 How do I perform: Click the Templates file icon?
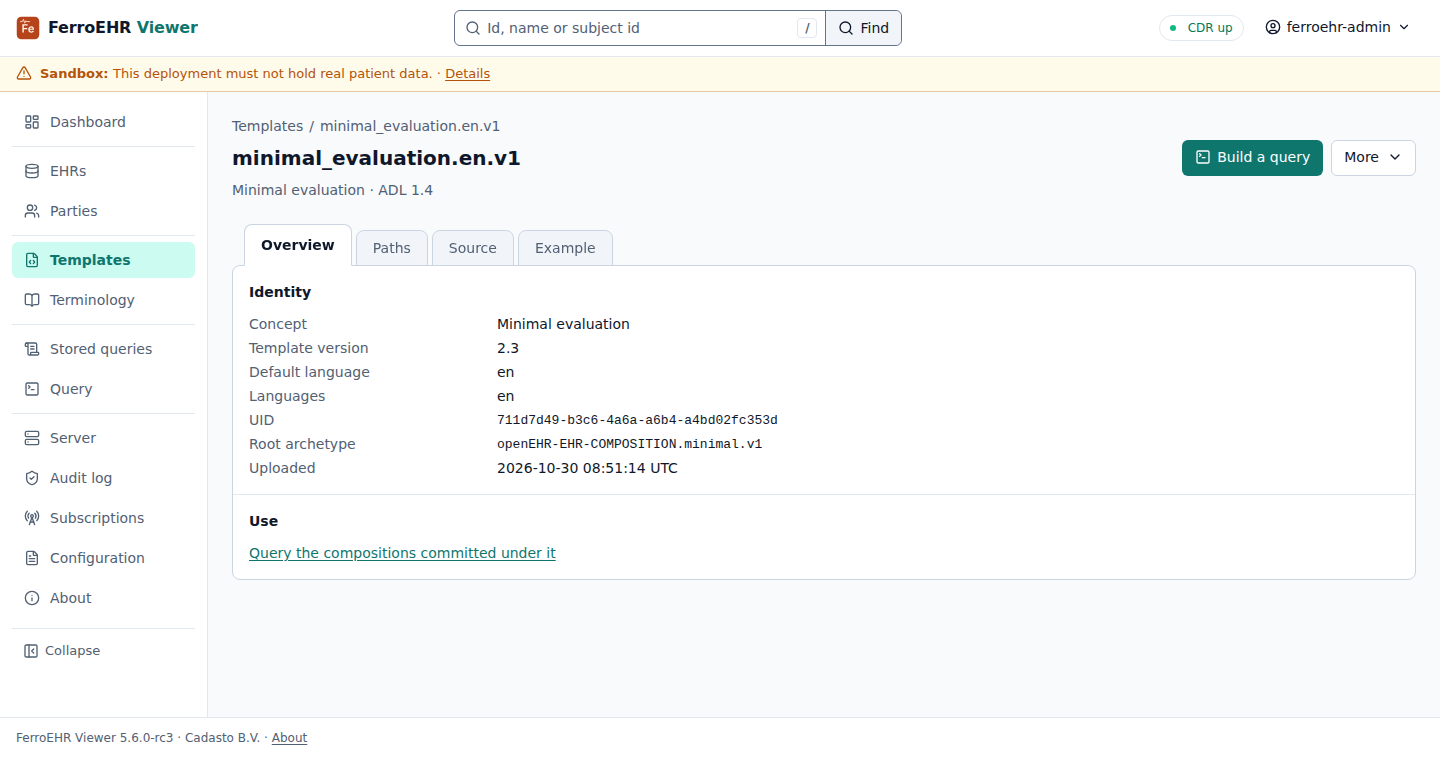coord(32,260)
